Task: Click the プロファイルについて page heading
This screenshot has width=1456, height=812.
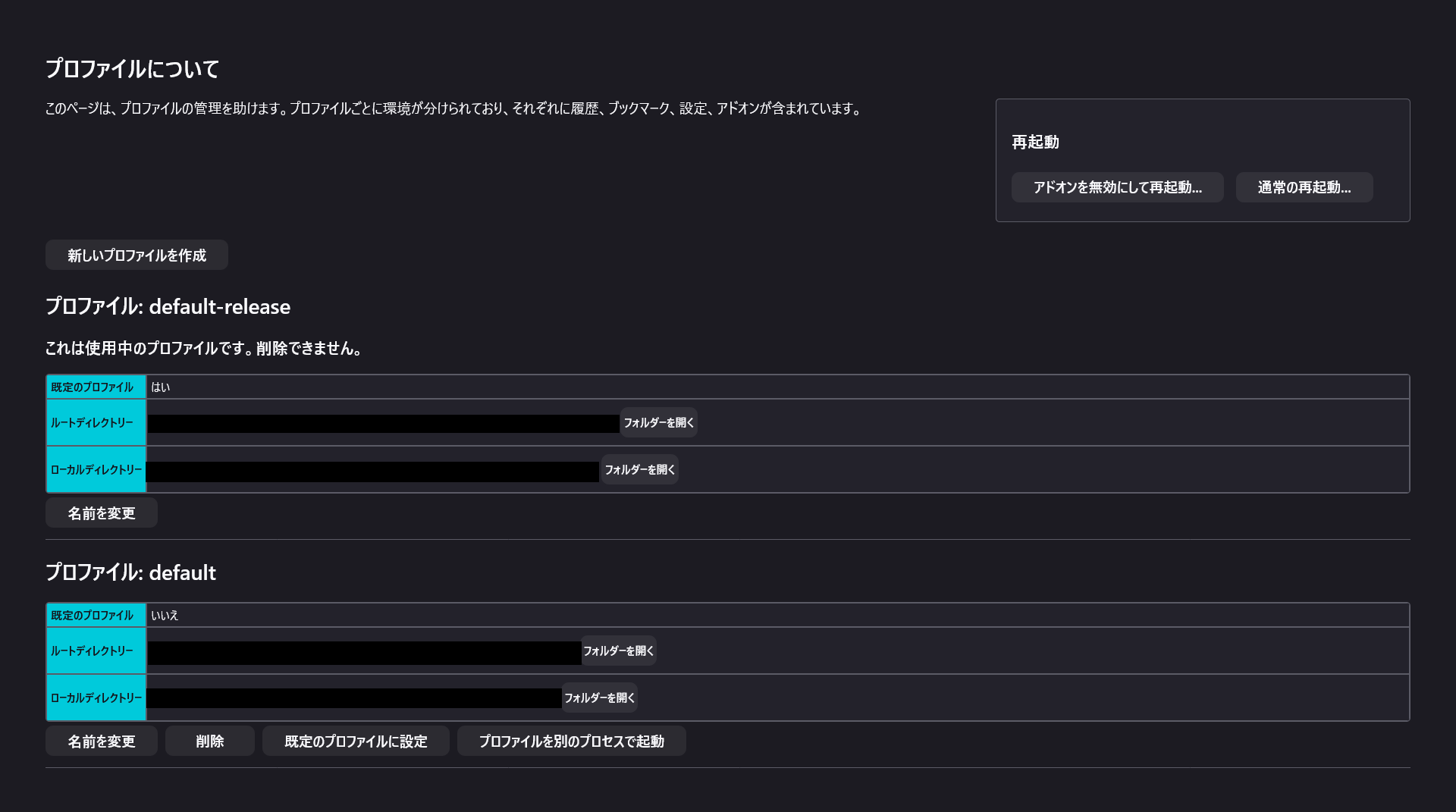Action: 133,69
